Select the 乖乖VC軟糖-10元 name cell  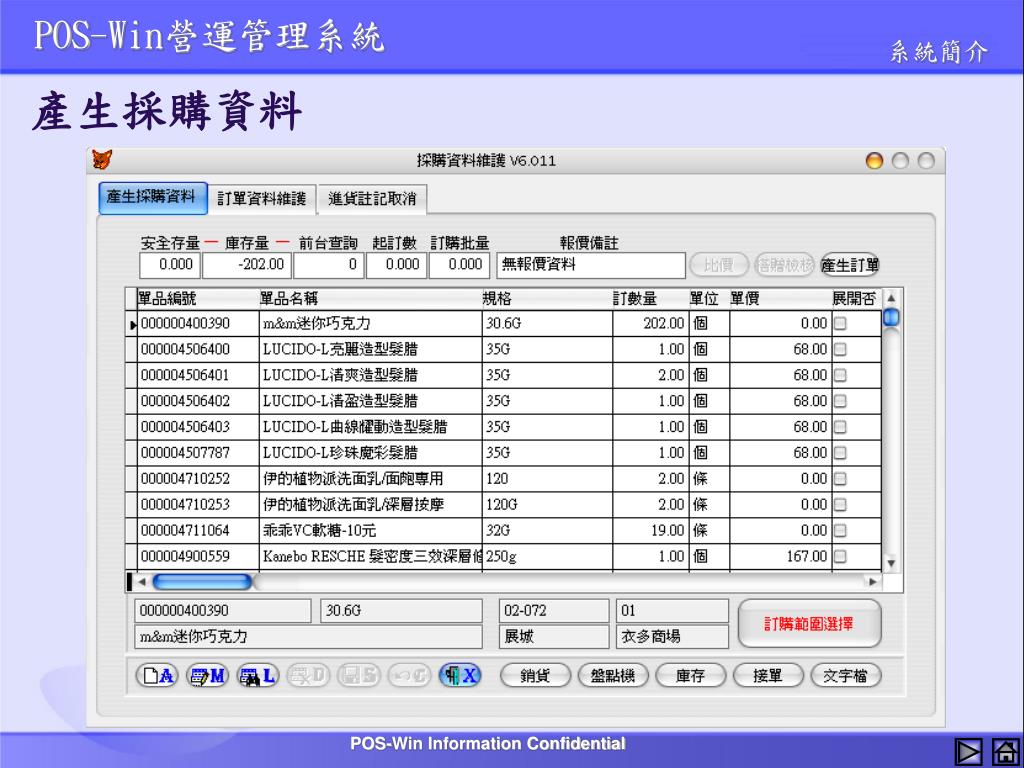370,530
